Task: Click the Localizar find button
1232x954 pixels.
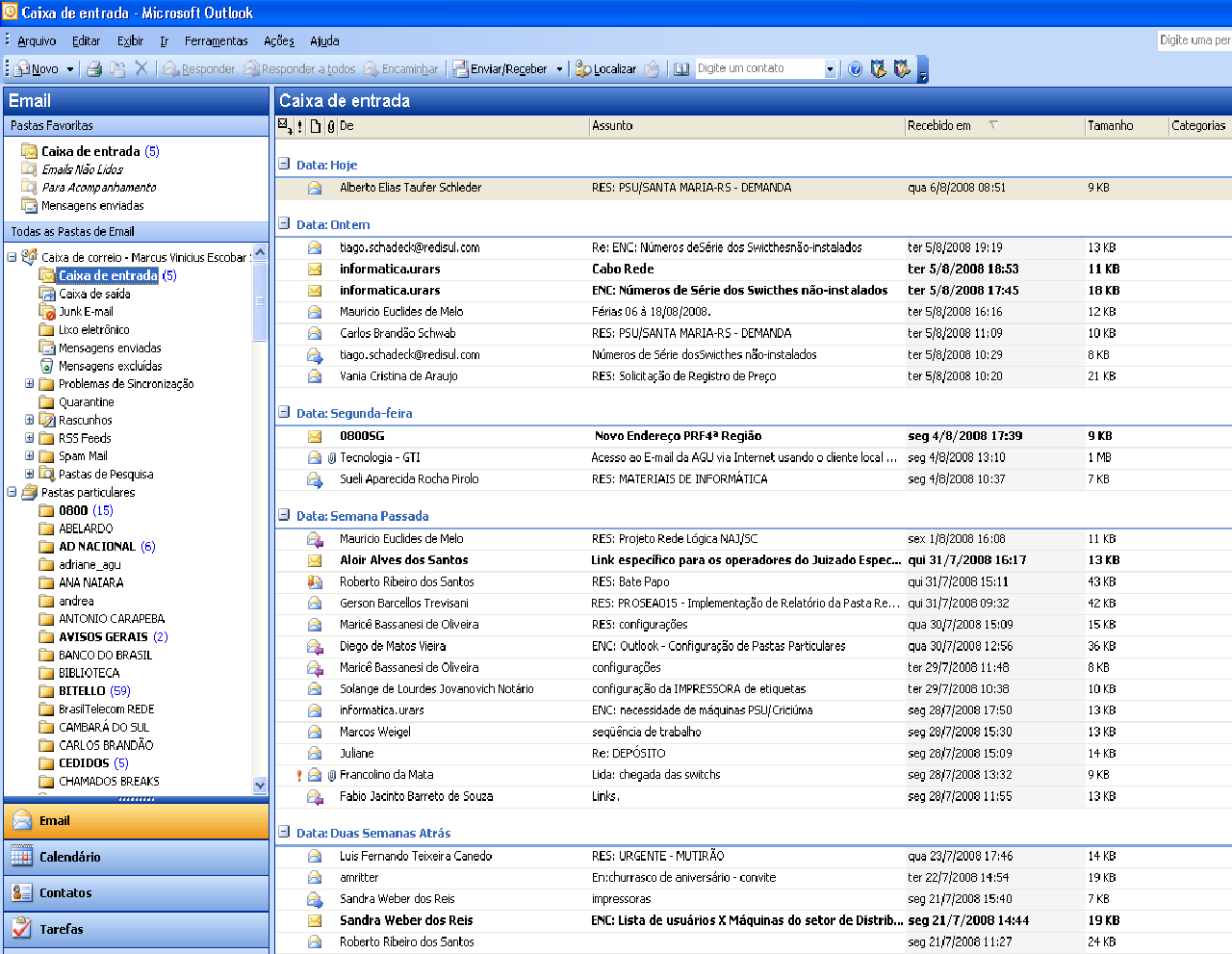Action: (606, 69)
